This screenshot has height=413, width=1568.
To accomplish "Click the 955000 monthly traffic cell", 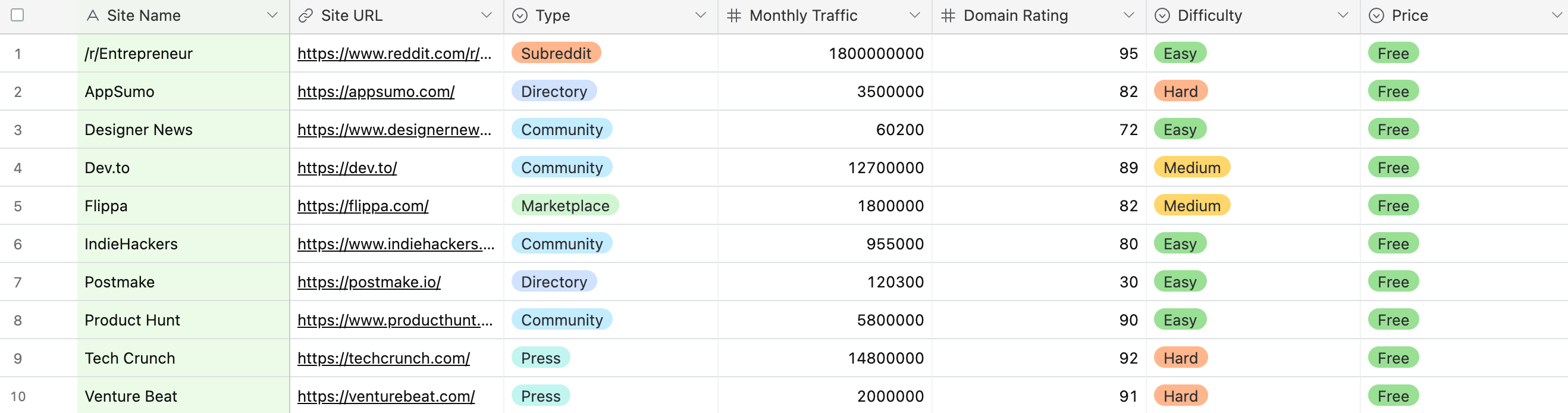I will tap(825, 244).
